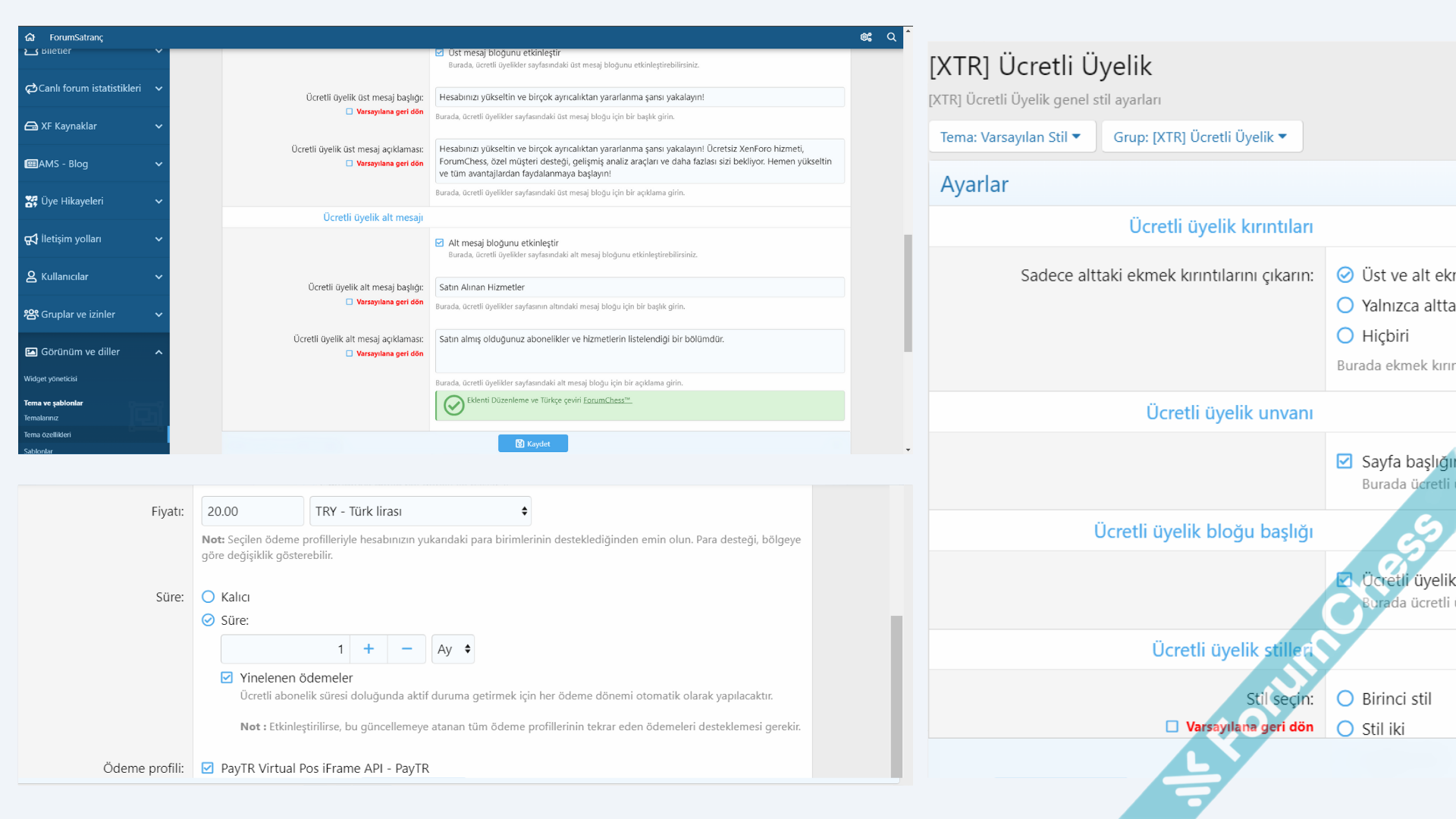
Task: Toggle the Yinelenen ödemeler checkbox
Action: point(227,678)
